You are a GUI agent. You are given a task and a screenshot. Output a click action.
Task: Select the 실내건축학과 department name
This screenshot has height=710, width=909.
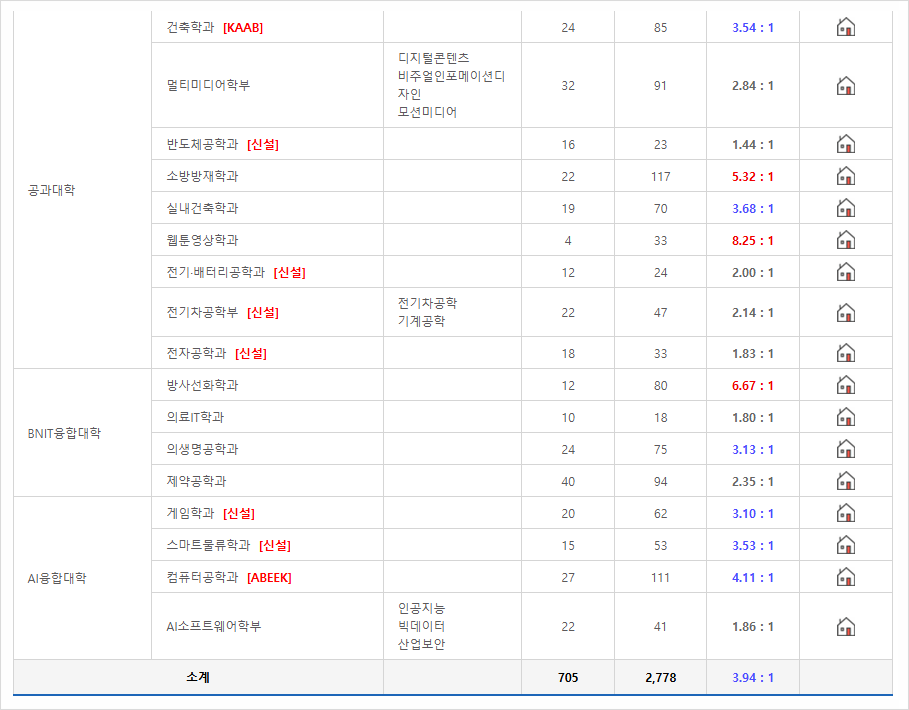202,208
